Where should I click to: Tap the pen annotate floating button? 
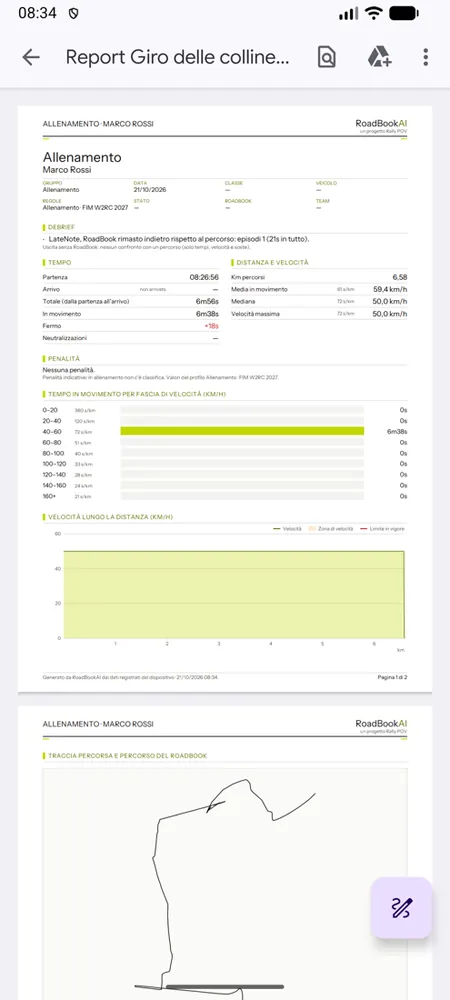click(x=402, y=908)
